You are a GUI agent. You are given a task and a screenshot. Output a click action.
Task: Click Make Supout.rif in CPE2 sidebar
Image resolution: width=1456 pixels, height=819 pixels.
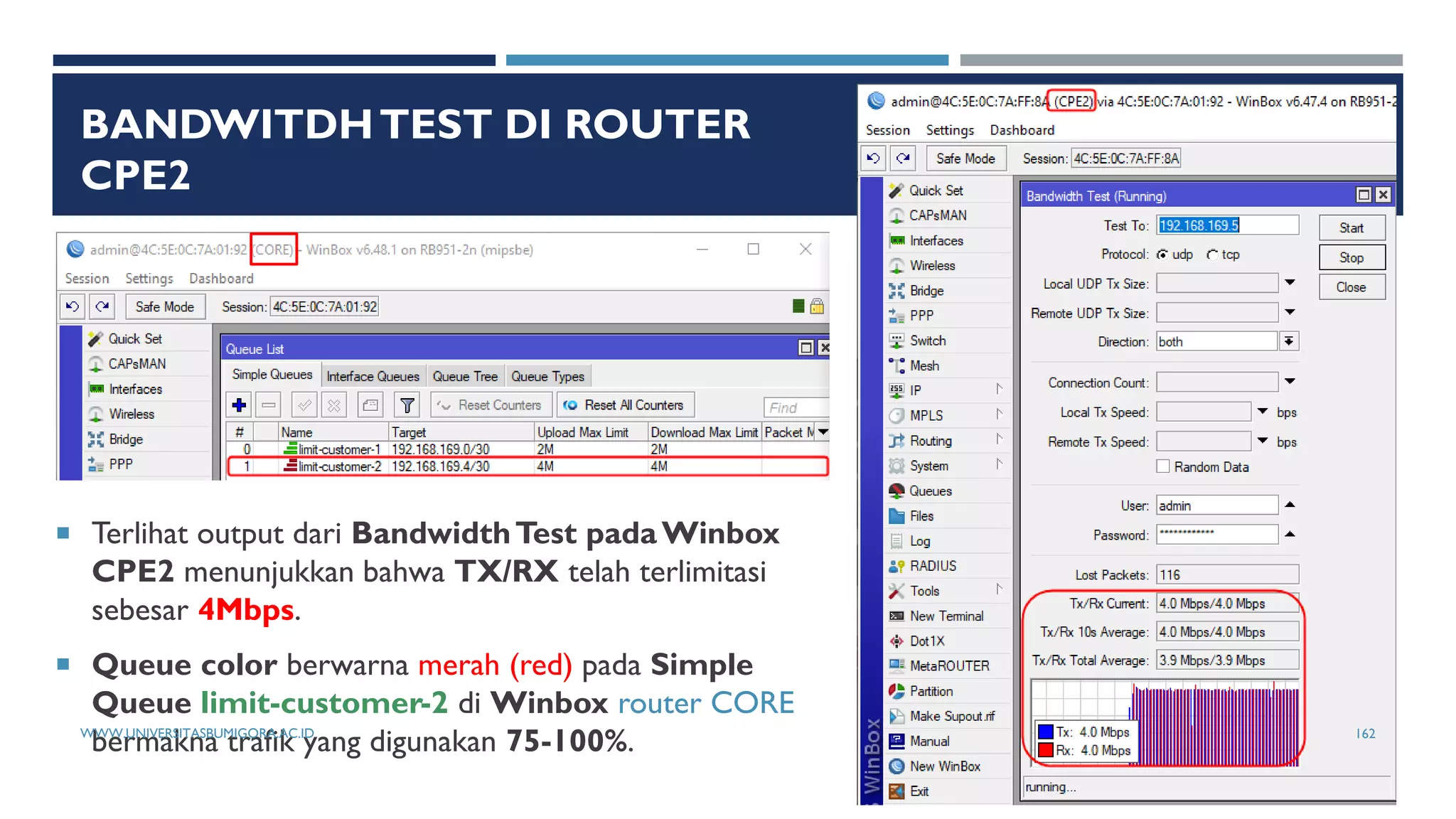952,717
